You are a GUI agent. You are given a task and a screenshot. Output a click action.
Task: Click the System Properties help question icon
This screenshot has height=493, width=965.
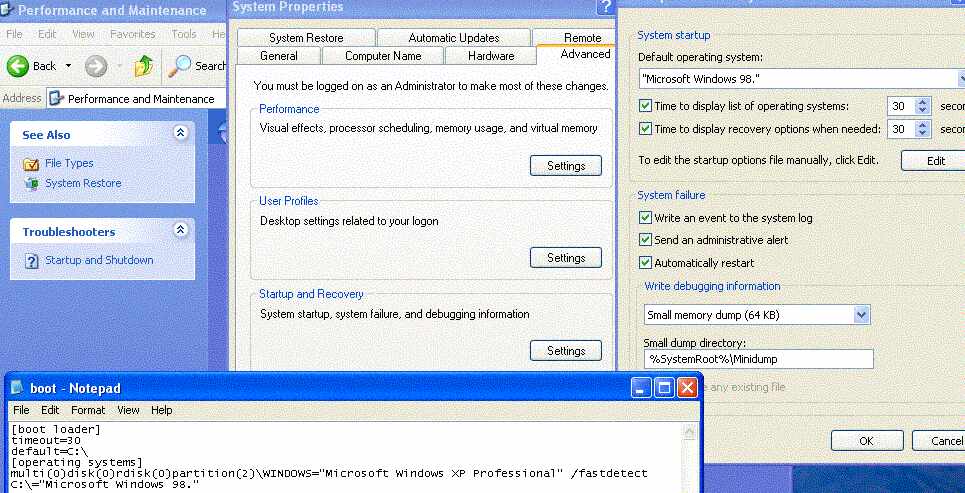click(605, 7)
